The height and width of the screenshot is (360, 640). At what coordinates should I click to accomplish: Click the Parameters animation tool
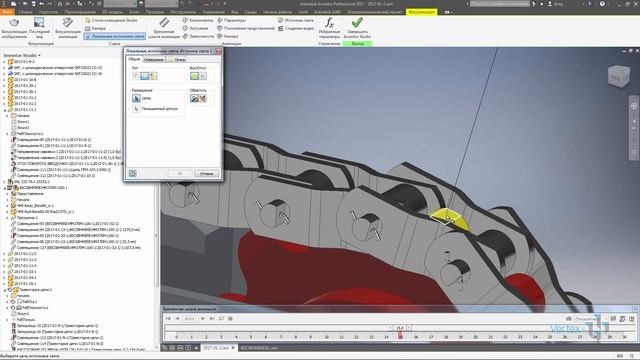231,20
